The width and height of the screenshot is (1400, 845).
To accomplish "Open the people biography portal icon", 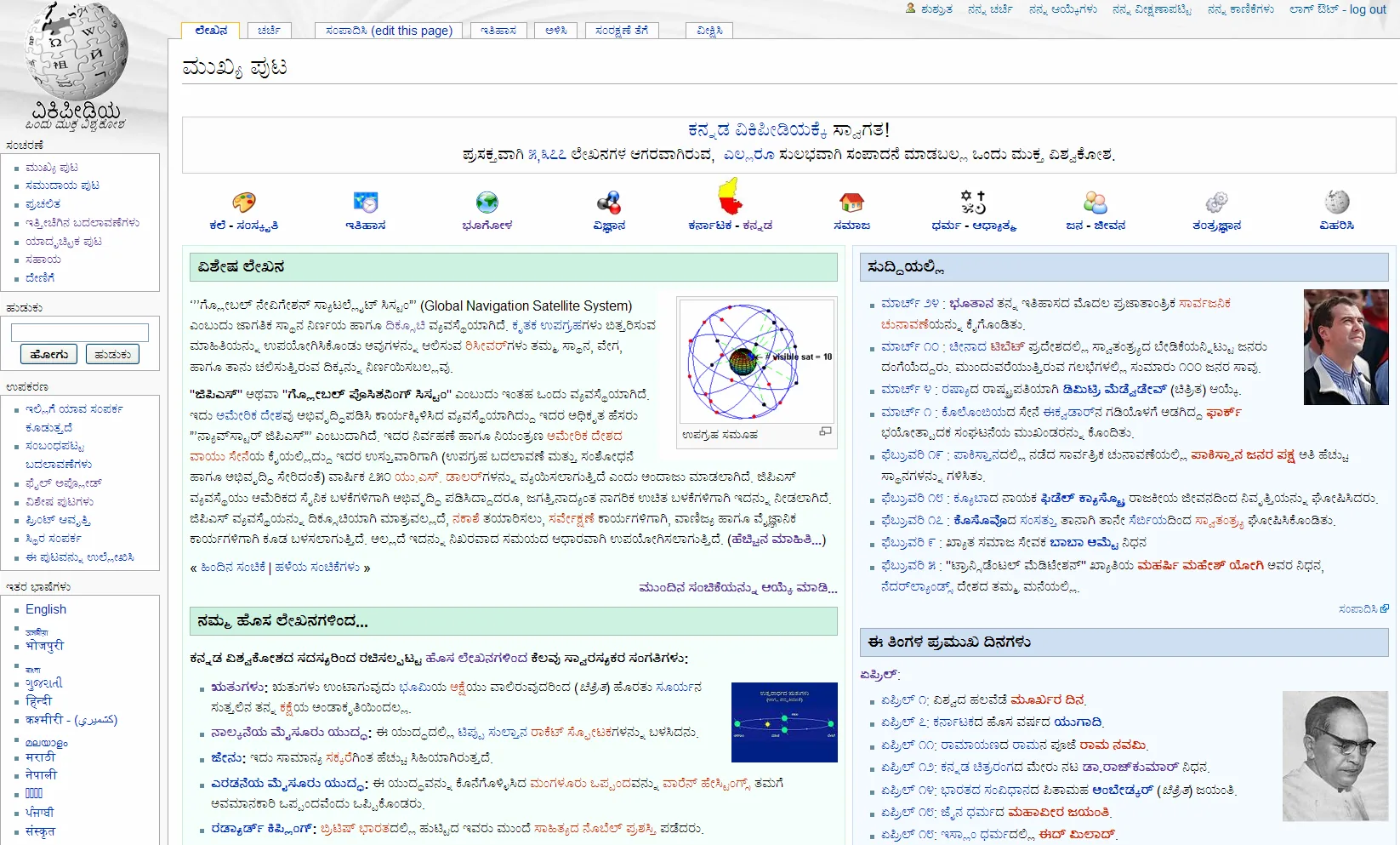I will (x=1096, y=203).
